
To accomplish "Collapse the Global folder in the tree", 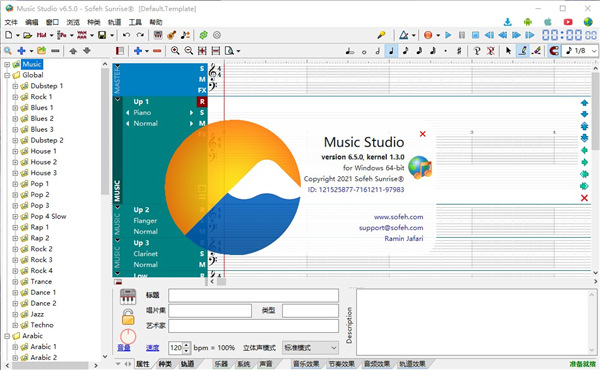I will coord(7,75).
